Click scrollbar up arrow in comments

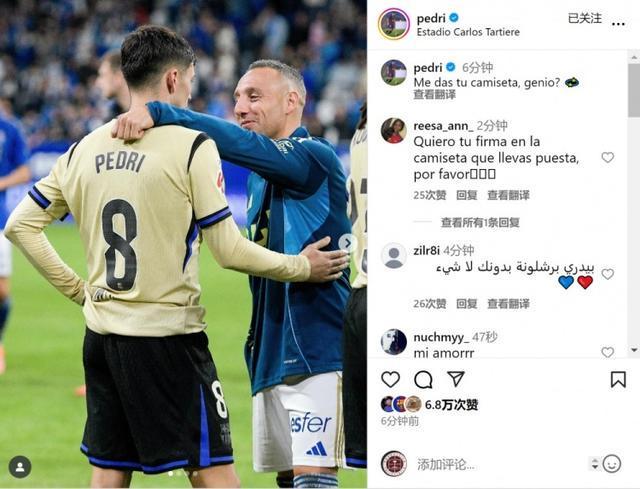[634, 58]
